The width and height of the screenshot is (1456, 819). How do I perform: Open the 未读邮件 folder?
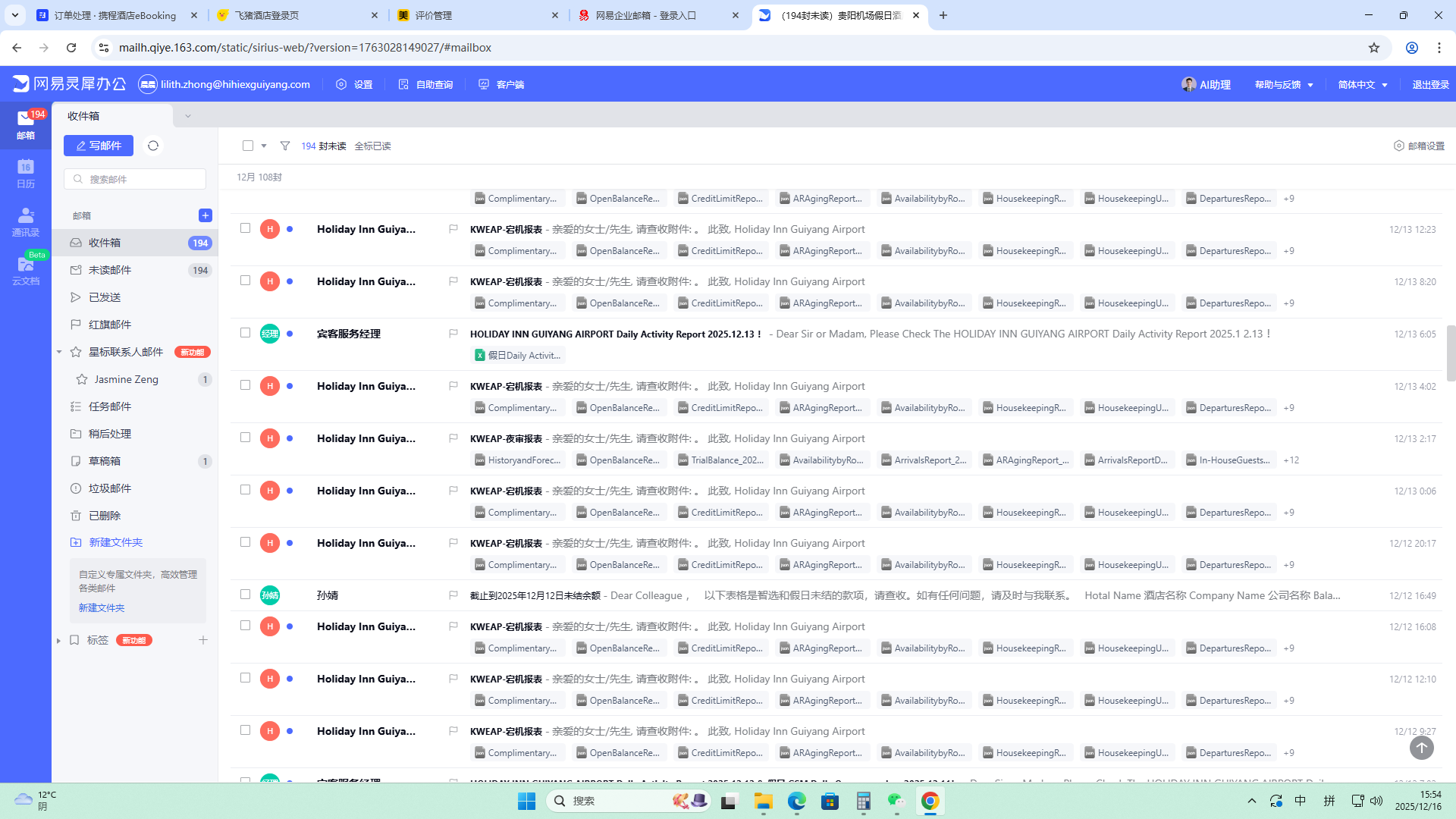tap(110, 270)
